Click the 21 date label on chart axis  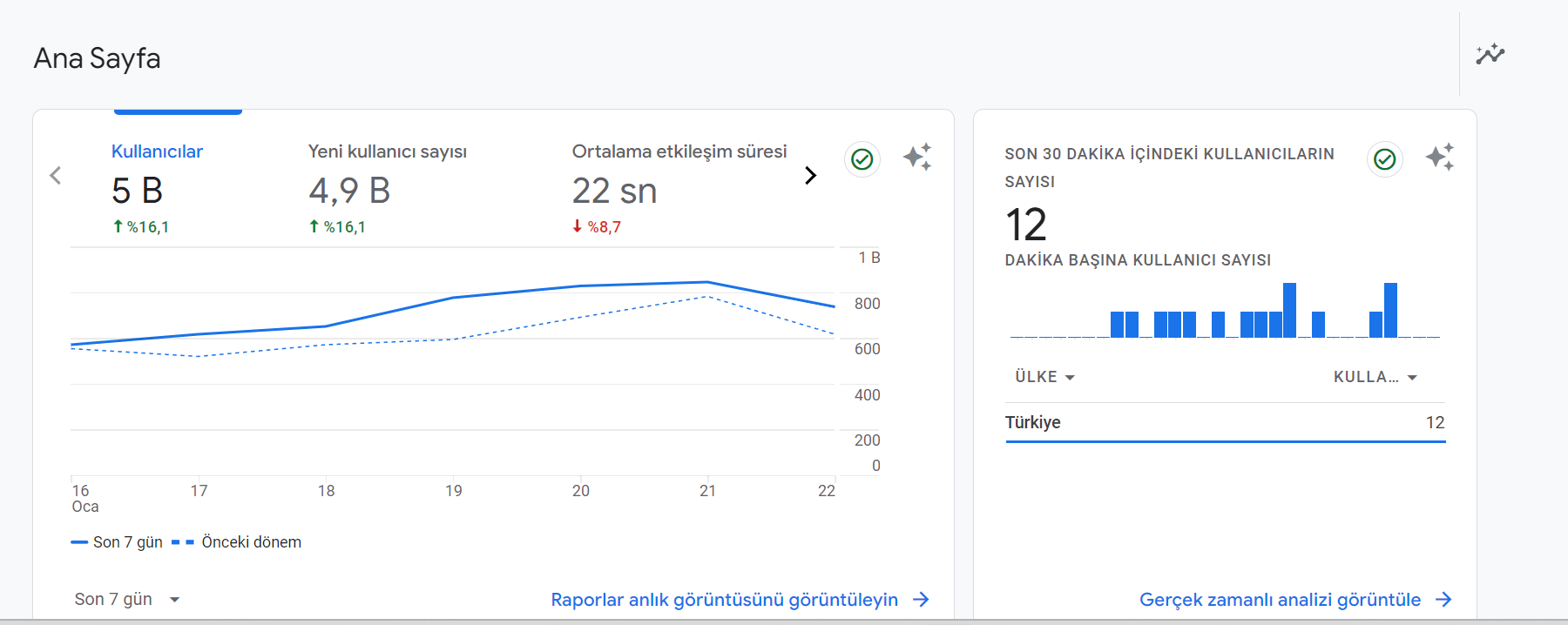707,491
